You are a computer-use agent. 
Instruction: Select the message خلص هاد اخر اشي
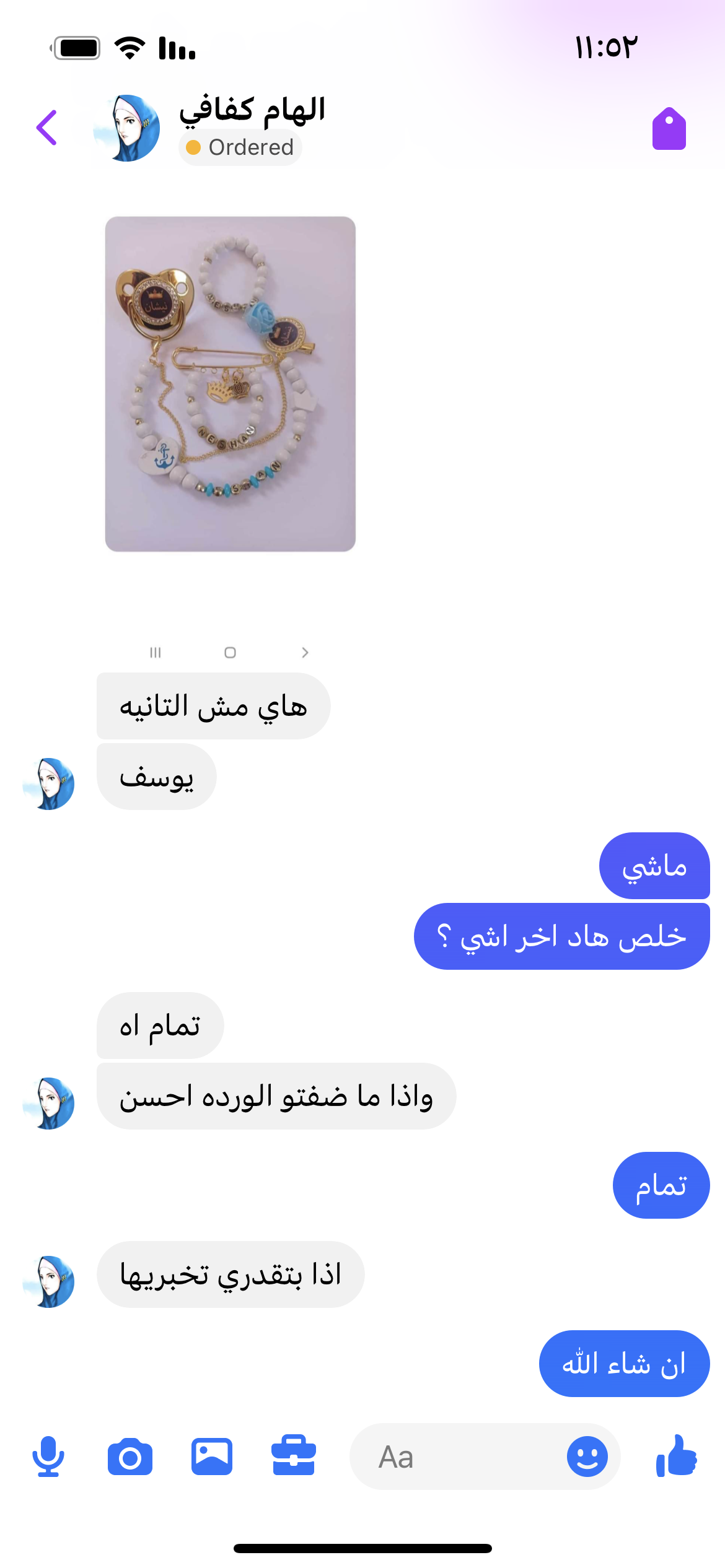tap(561, 936)
